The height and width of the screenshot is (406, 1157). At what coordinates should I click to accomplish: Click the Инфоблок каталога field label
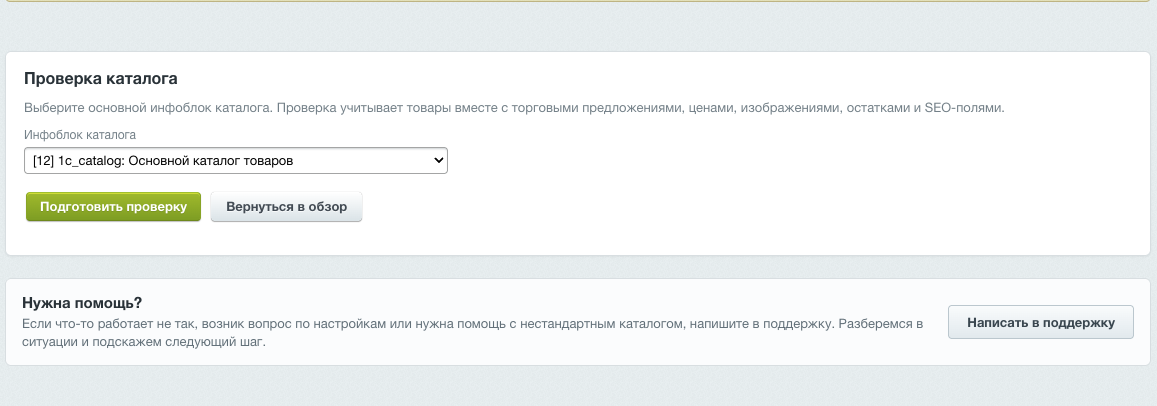click(80, 135)
